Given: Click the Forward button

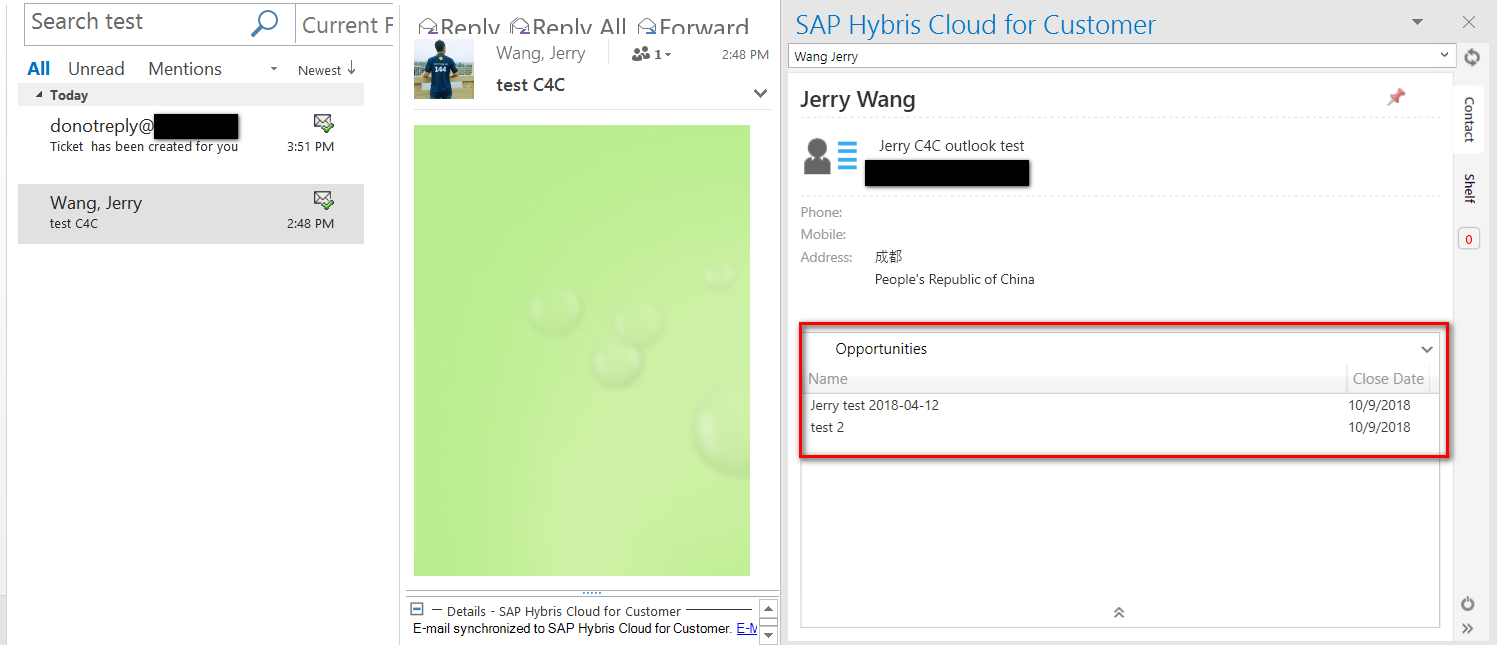Looking at the screenshot, I should pyautogui.click(x=692, y=27).
